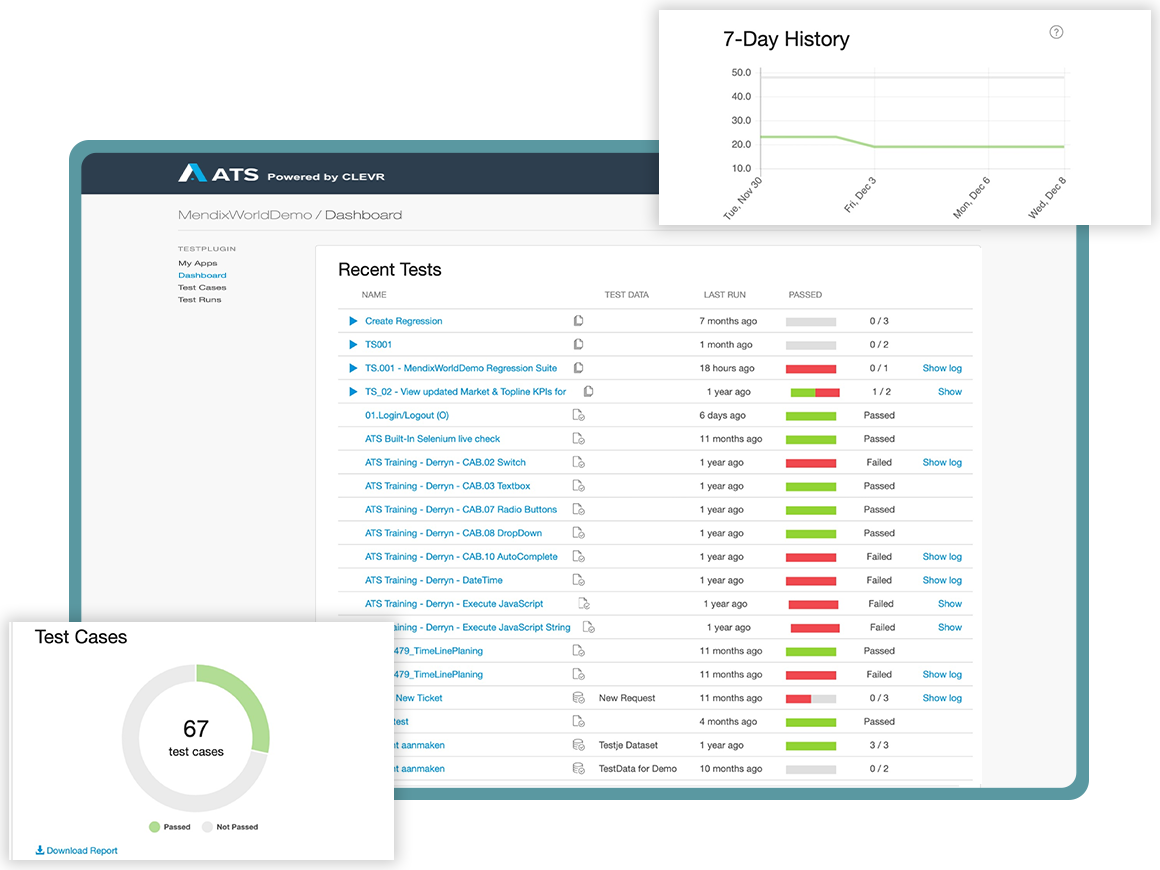Image resolution: width=1160 pixels, height=870 pixels.
Task: Click the ATS logo in header
Action: [218, 173]
